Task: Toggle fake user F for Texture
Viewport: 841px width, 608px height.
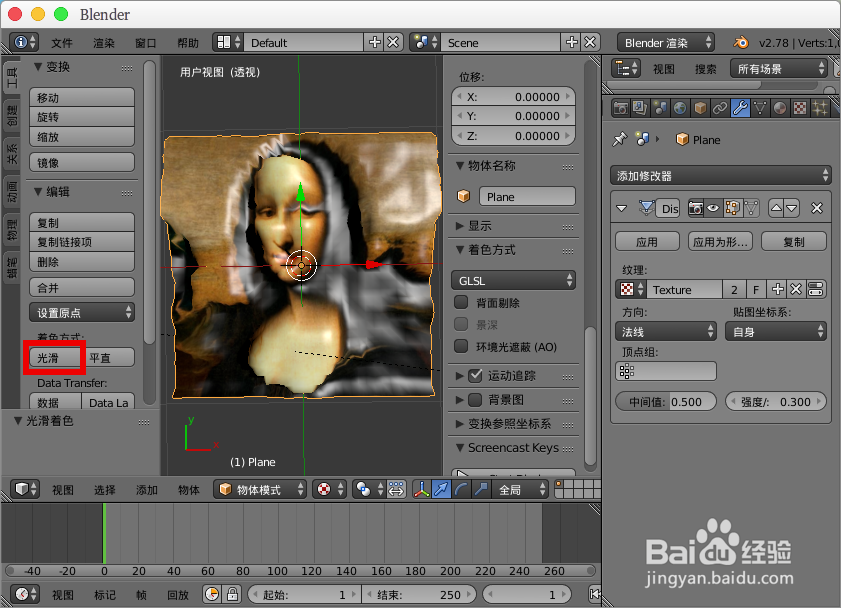Action: click(756, 290)
